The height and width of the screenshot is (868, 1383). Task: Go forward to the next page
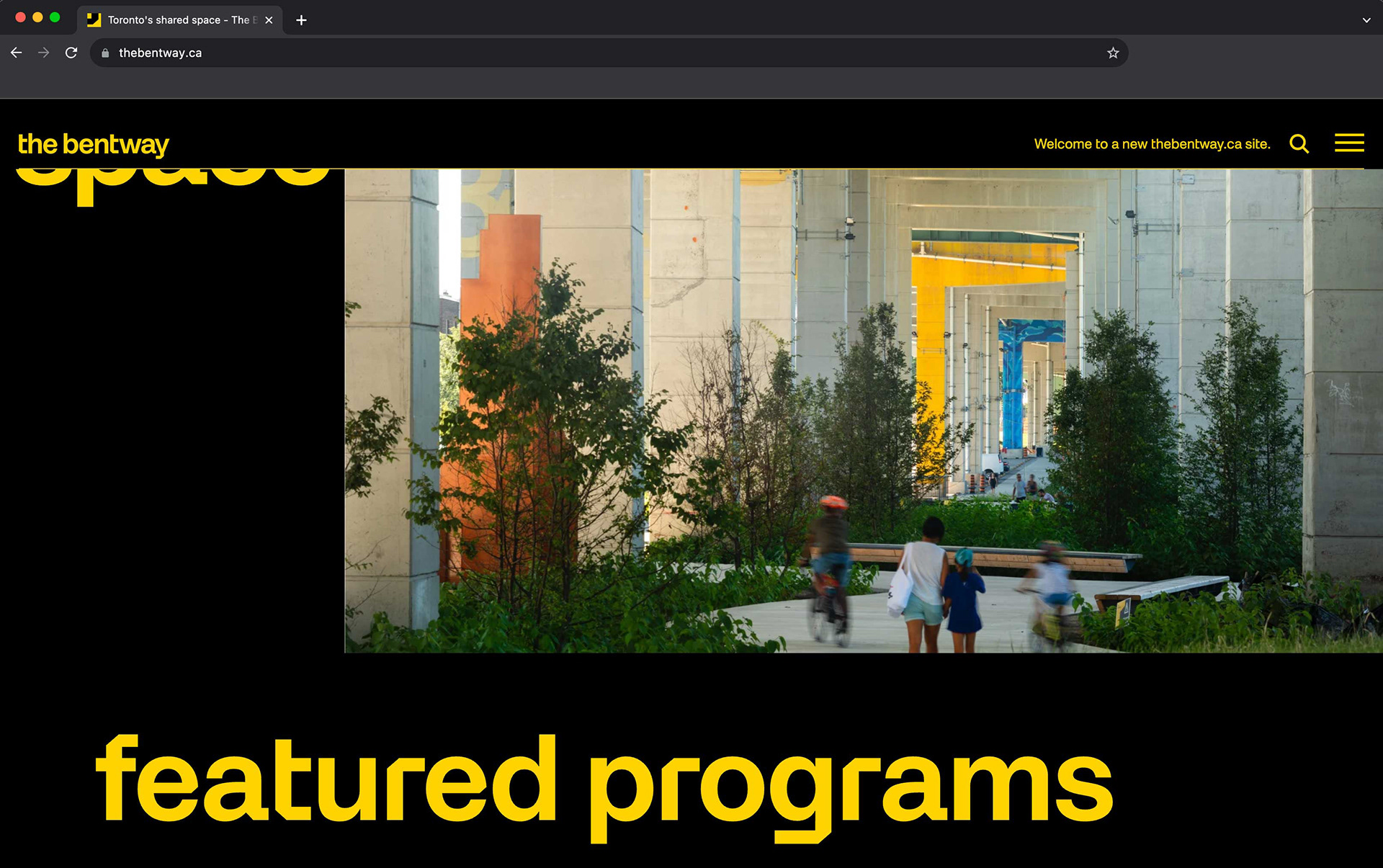(43, 53)
